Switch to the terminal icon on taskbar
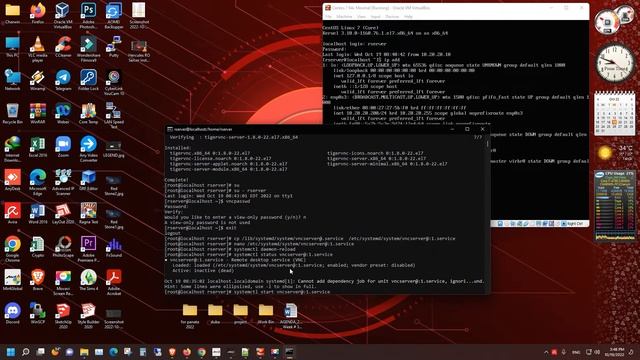Screen dimensions: 640x360 coord(289,352)
